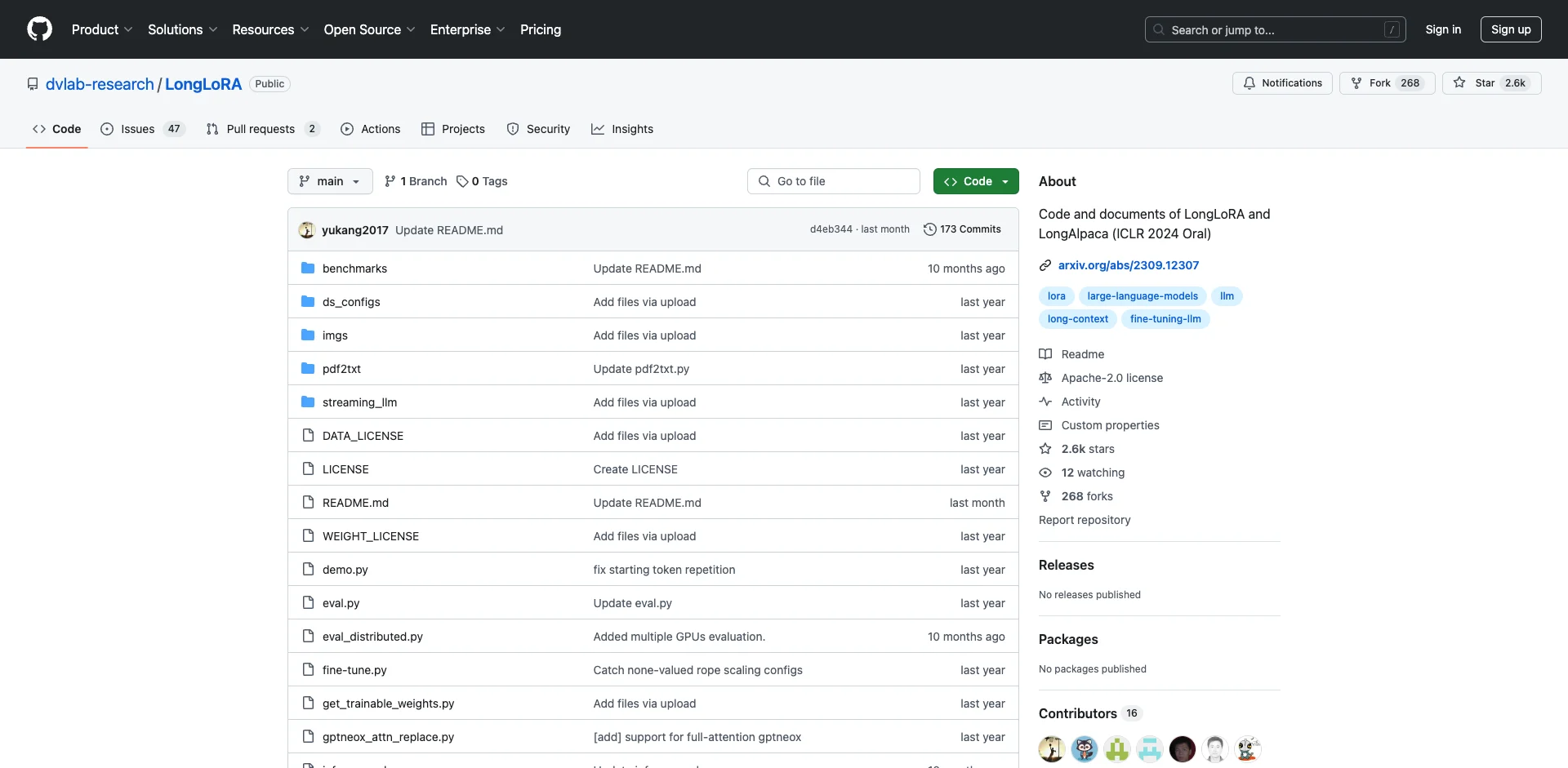Open the green Code clone dropdown
1568x768 pixels.
[x=976, y=181]
